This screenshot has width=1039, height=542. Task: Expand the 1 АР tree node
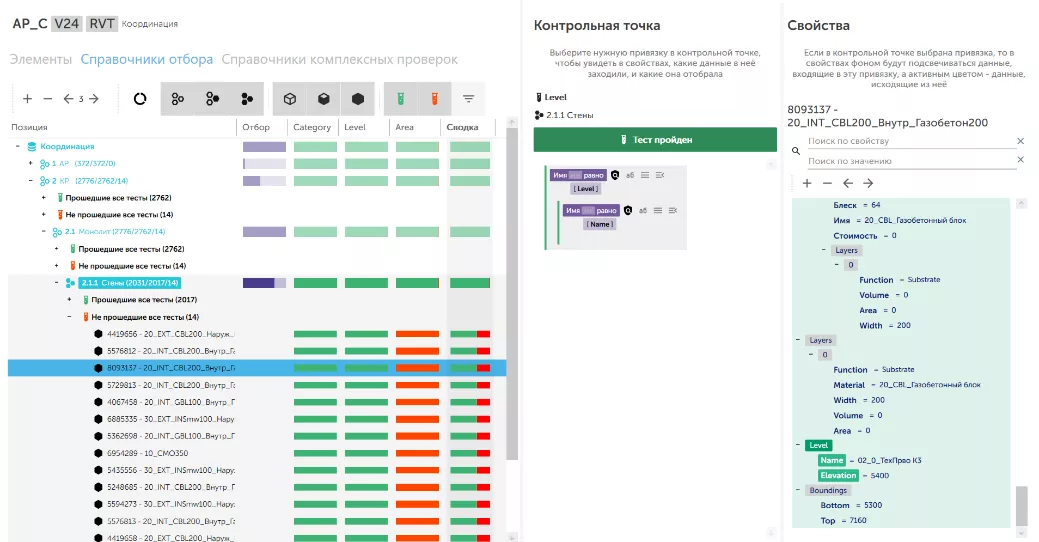(x=31, y=163)
